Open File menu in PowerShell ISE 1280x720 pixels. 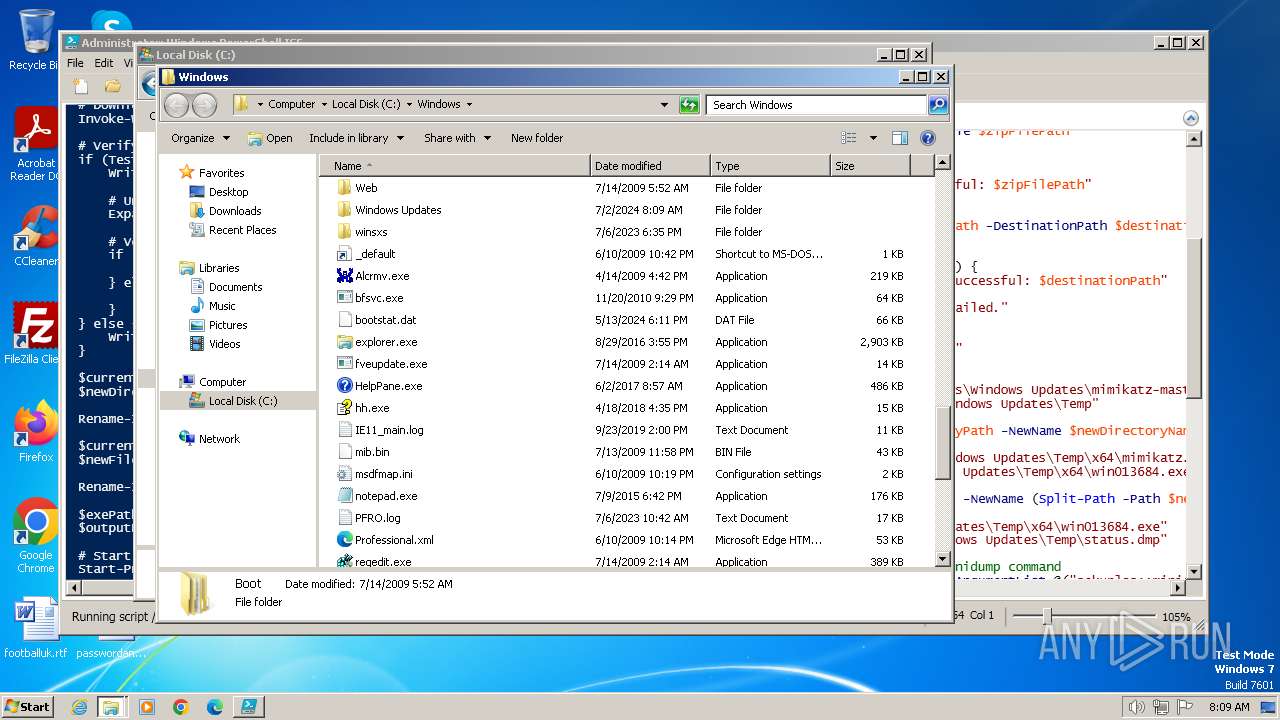pyautogui.click(x=76, y=63)
